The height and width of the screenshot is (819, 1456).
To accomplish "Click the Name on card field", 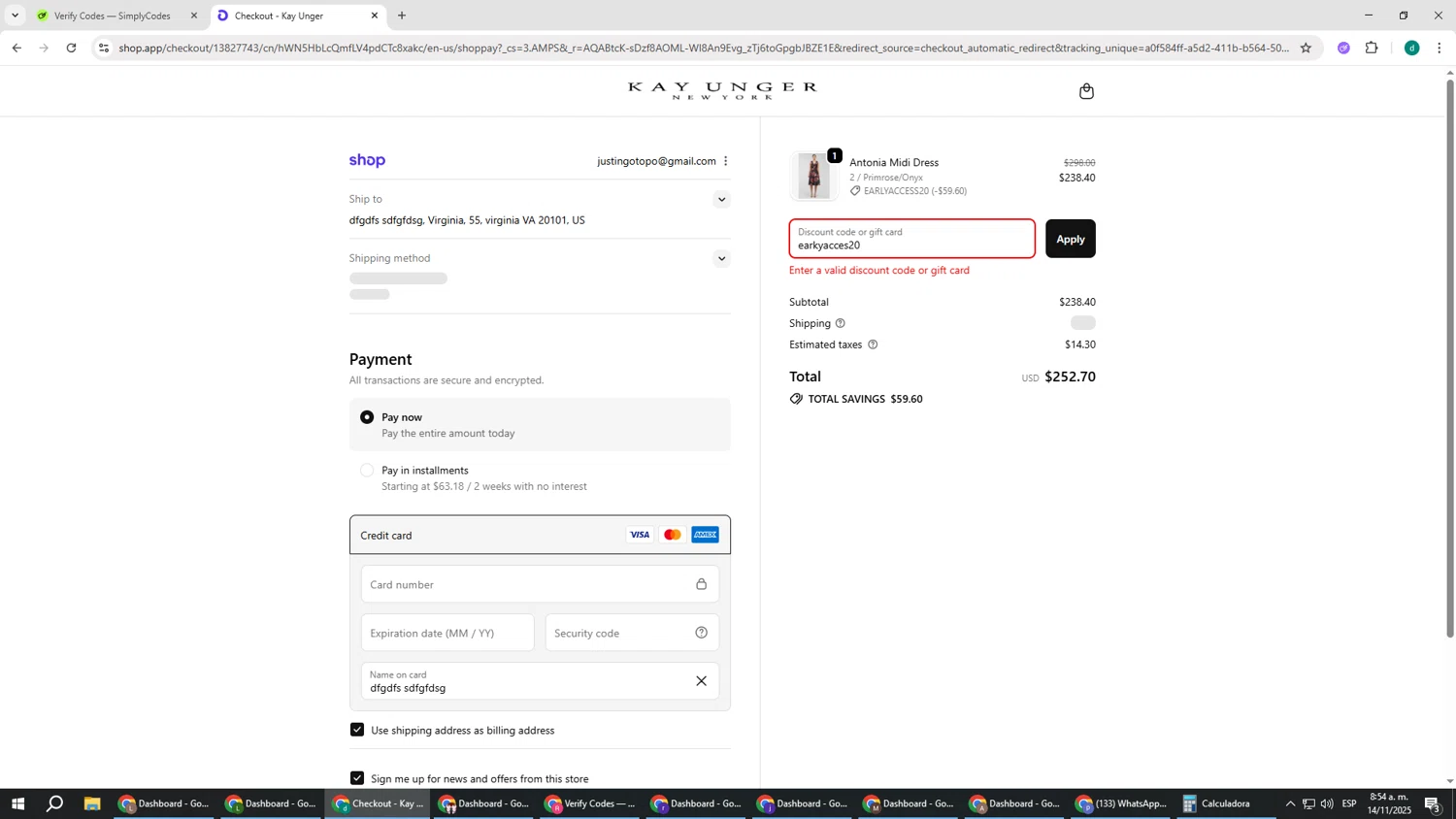I will tap(540, 681).
